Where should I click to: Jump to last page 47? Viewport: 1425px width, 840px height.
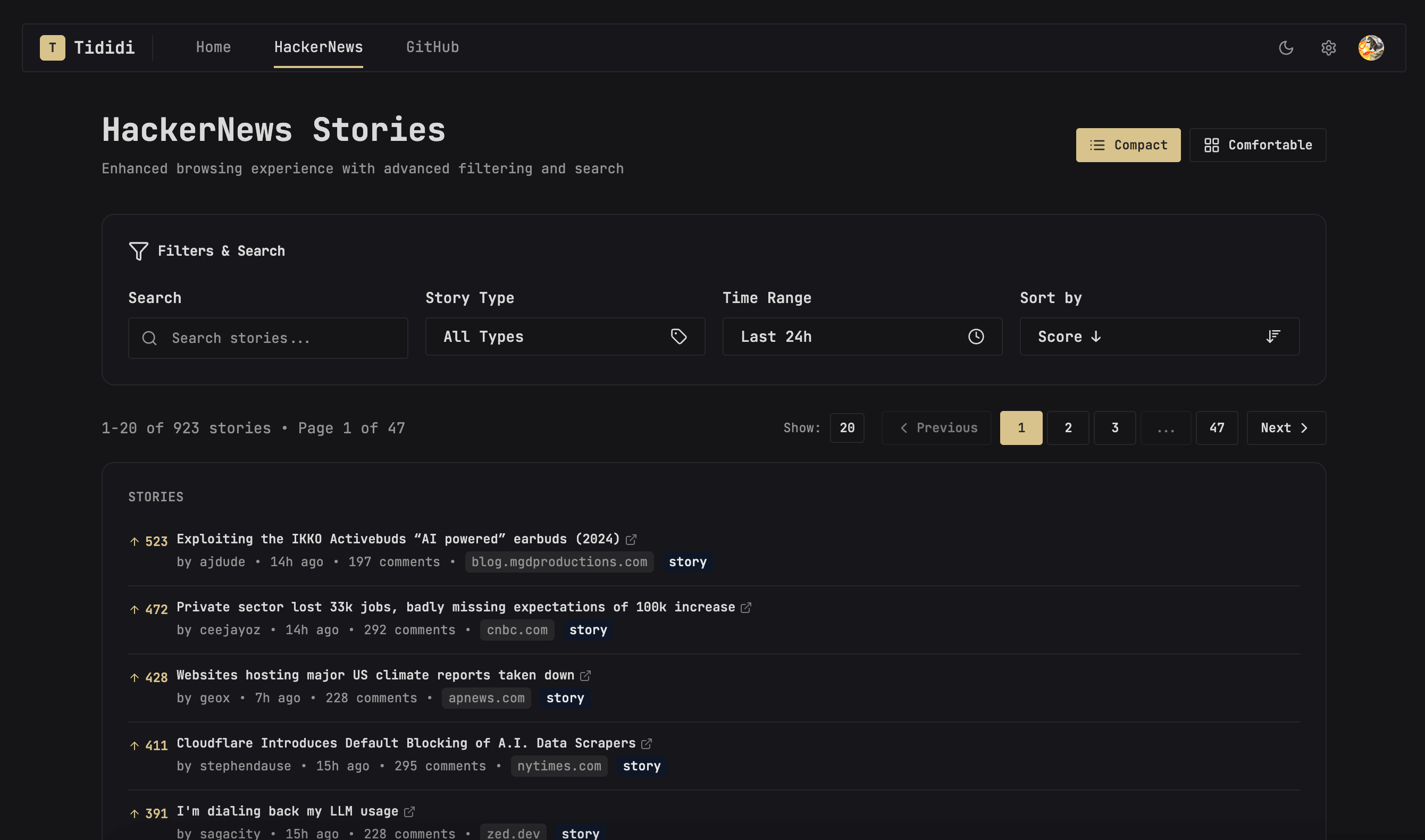[1217, 427]
